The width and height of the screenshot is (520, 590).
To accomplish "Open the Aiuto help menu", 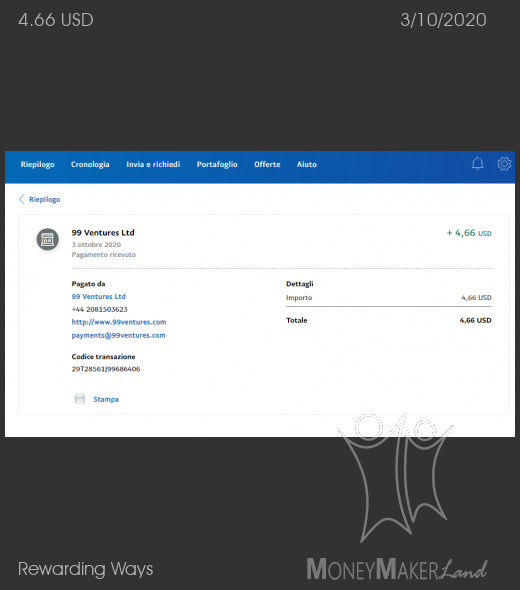I will click(307, 164).
